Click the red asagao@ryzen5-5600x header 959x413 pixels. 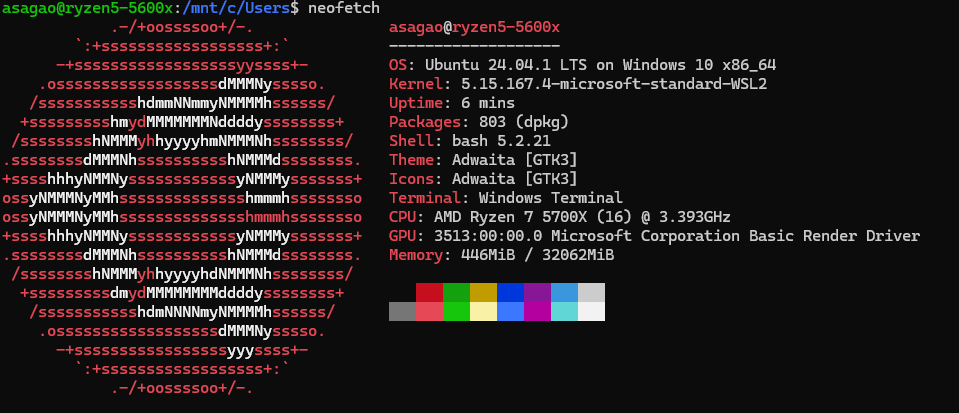coord(474,28)
